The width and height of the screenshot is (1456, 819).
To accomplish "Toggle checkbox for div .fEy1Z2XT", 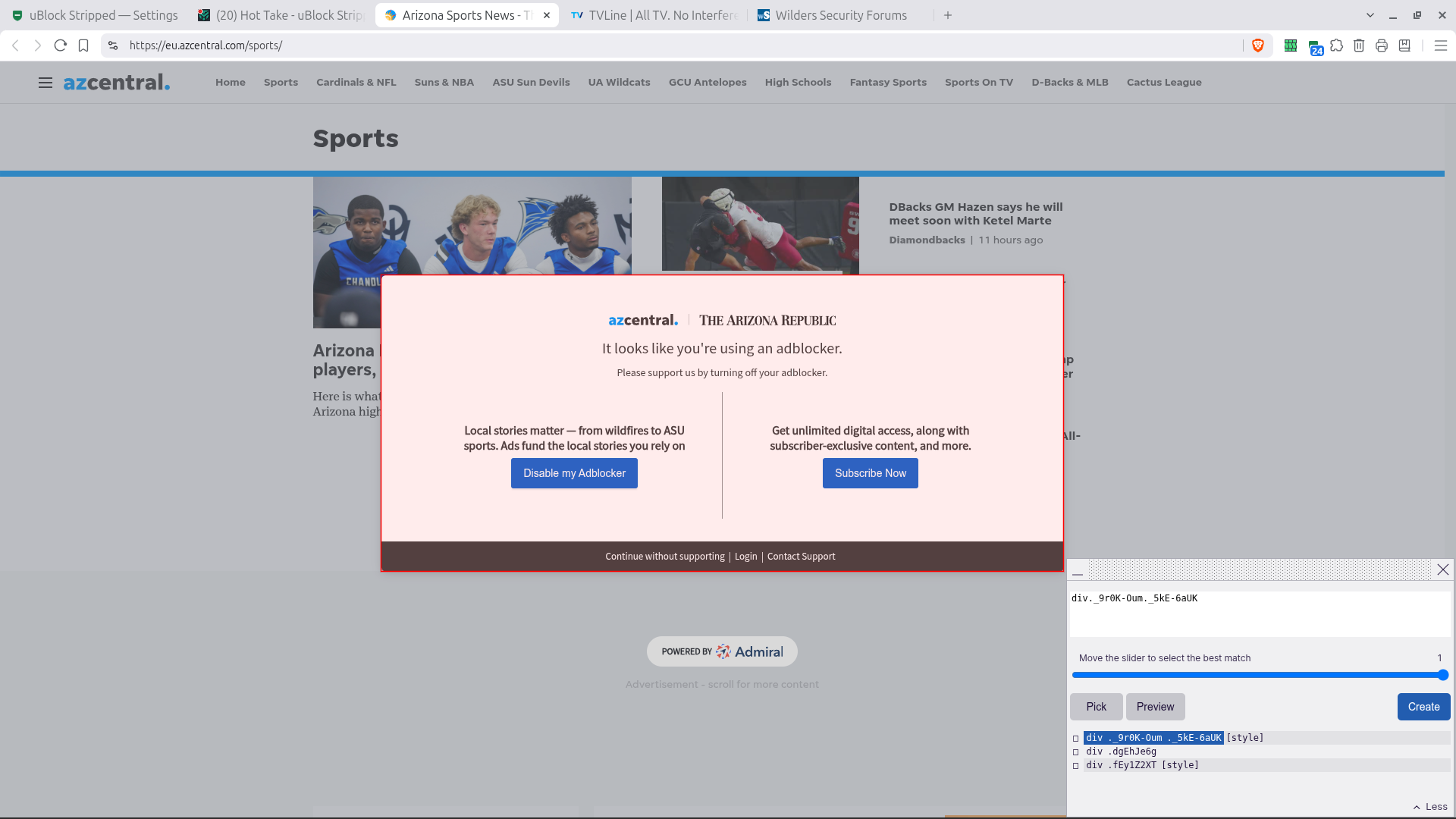I will tap(1075, 765).
